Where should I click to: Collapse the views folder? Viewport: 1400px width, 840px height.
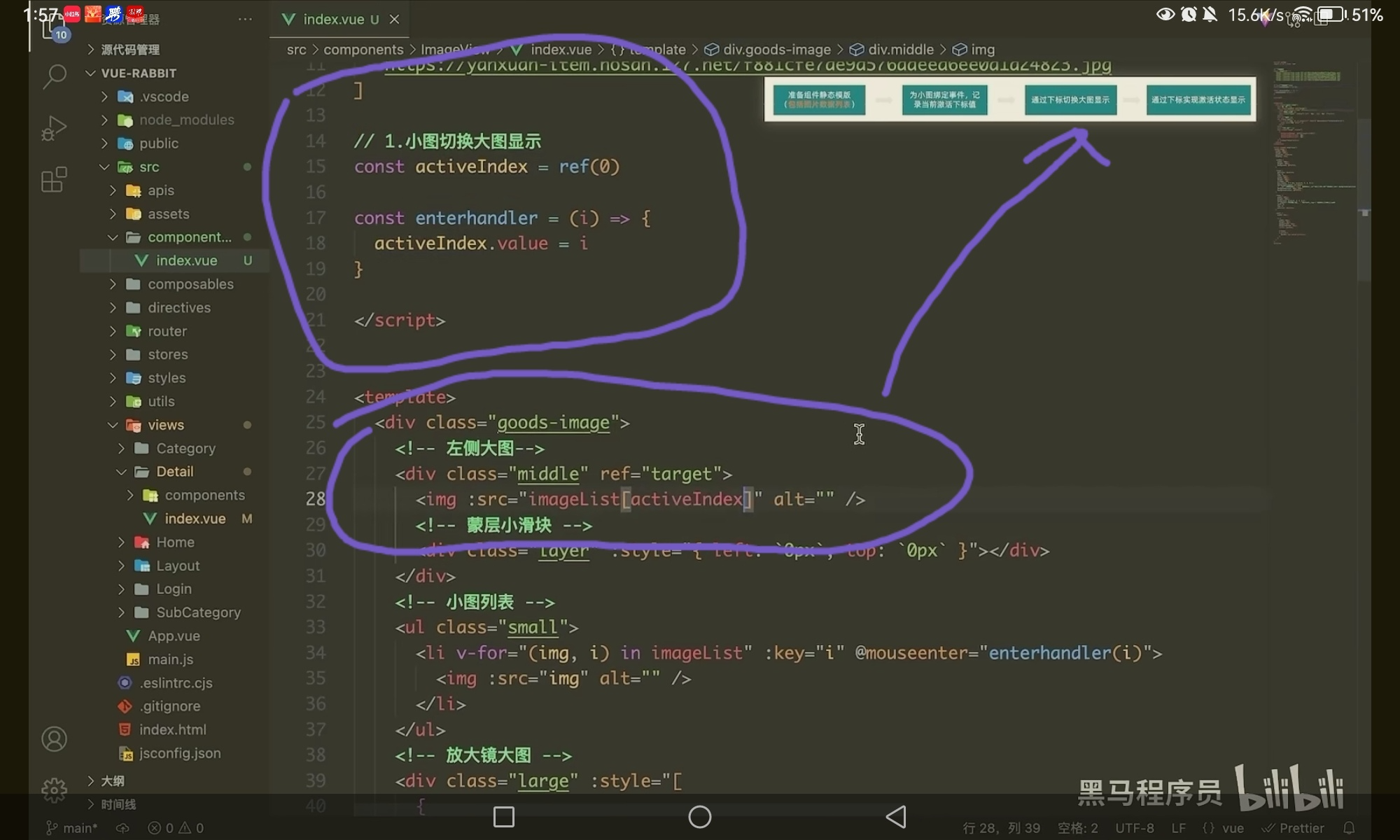[165, 425]
